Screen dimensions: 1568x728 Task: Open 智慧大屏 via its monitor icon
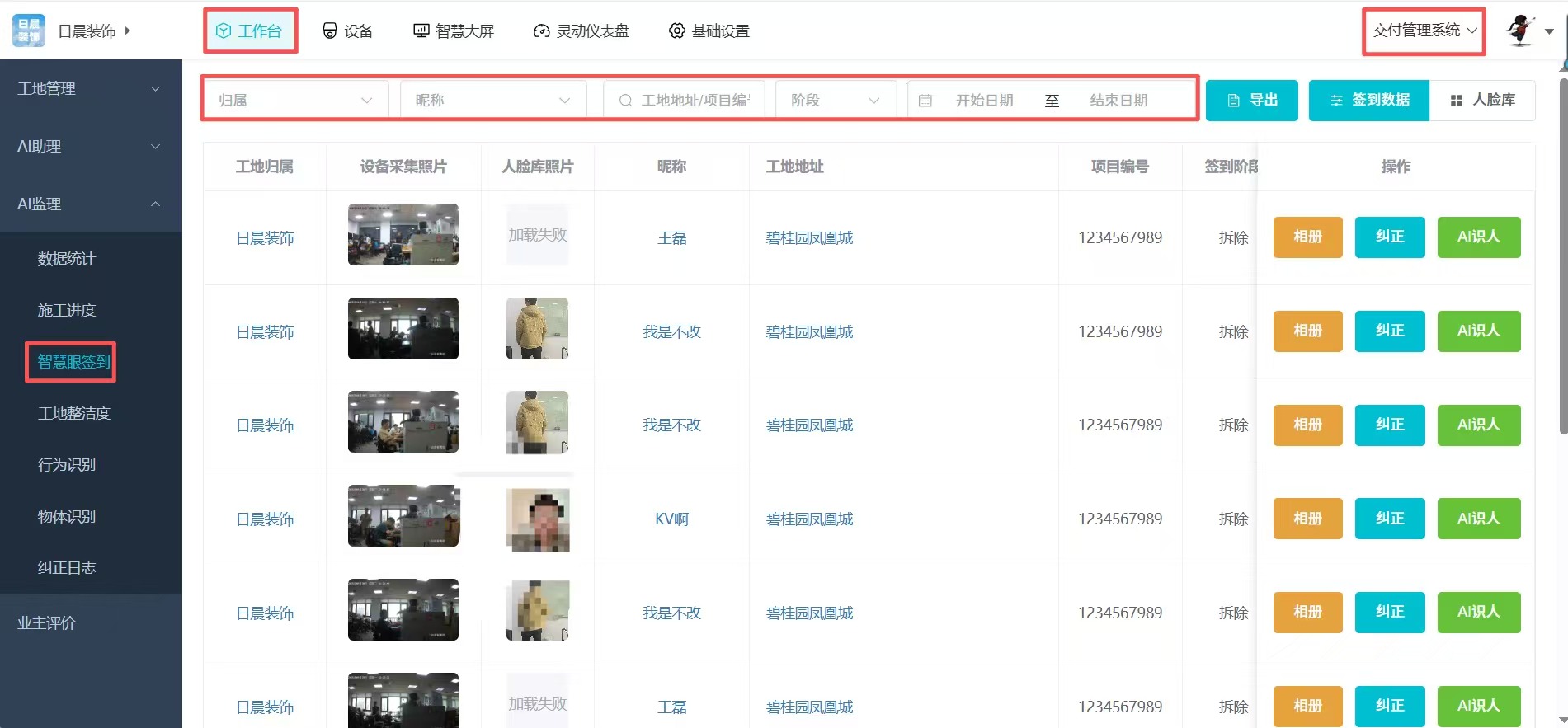click(x=421, y=31)
